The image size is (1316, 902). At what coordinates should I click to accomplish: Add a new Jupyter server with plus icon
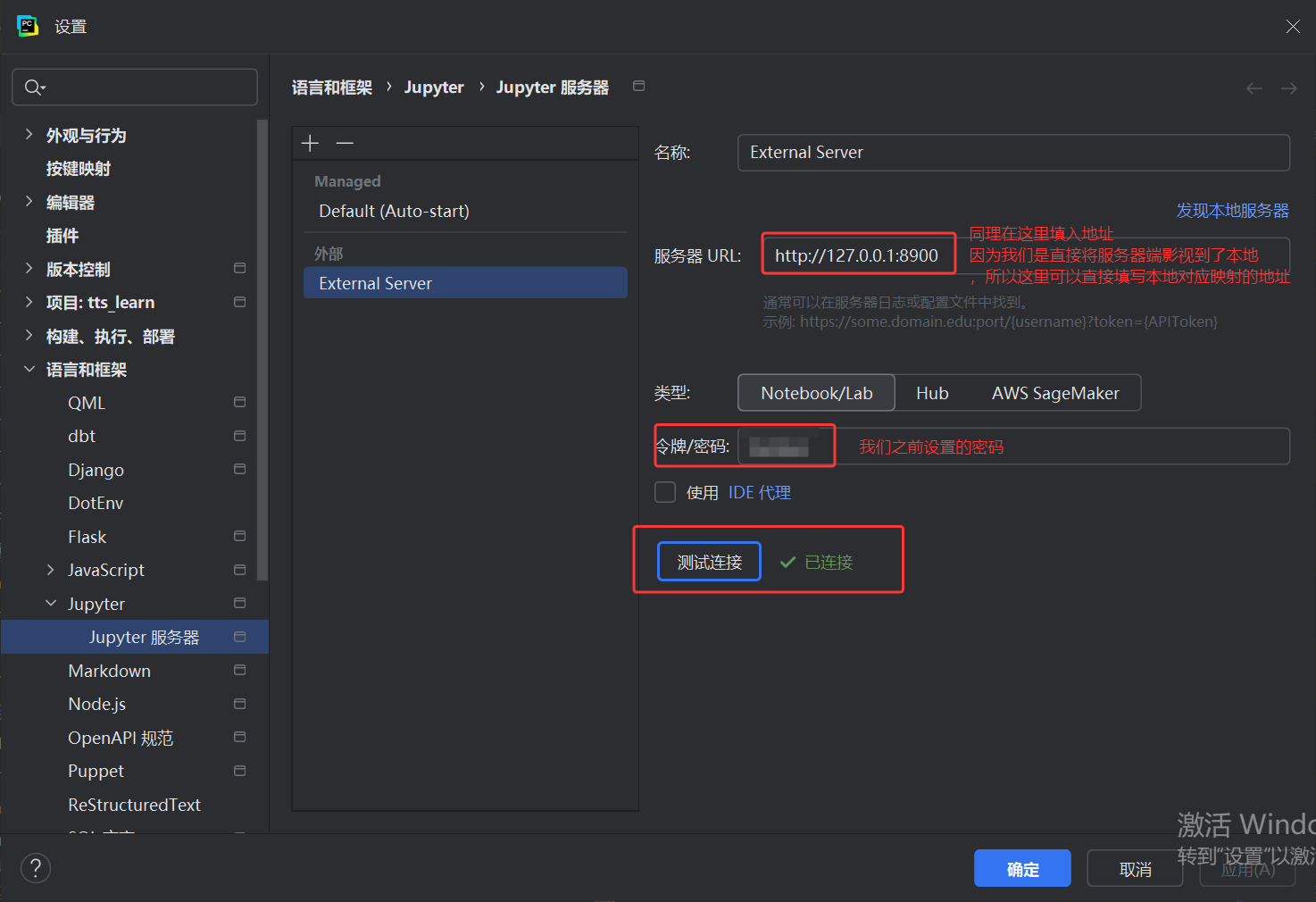tap(310, 143)
